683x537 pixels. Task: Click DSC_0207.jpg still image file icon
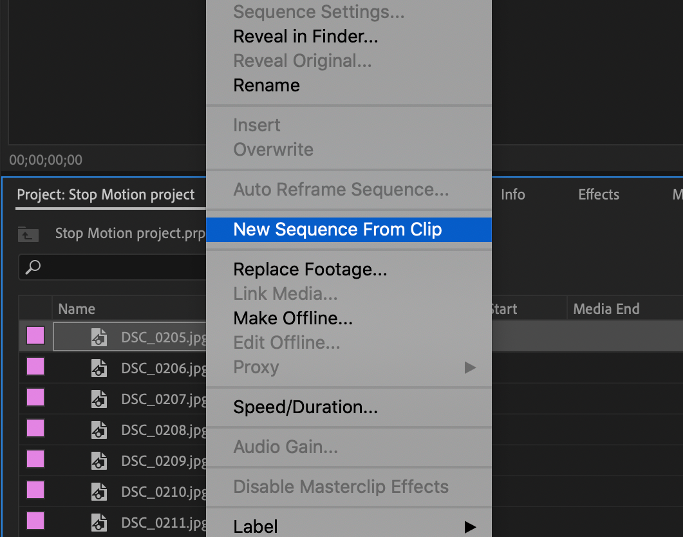(x=99, y=399)
